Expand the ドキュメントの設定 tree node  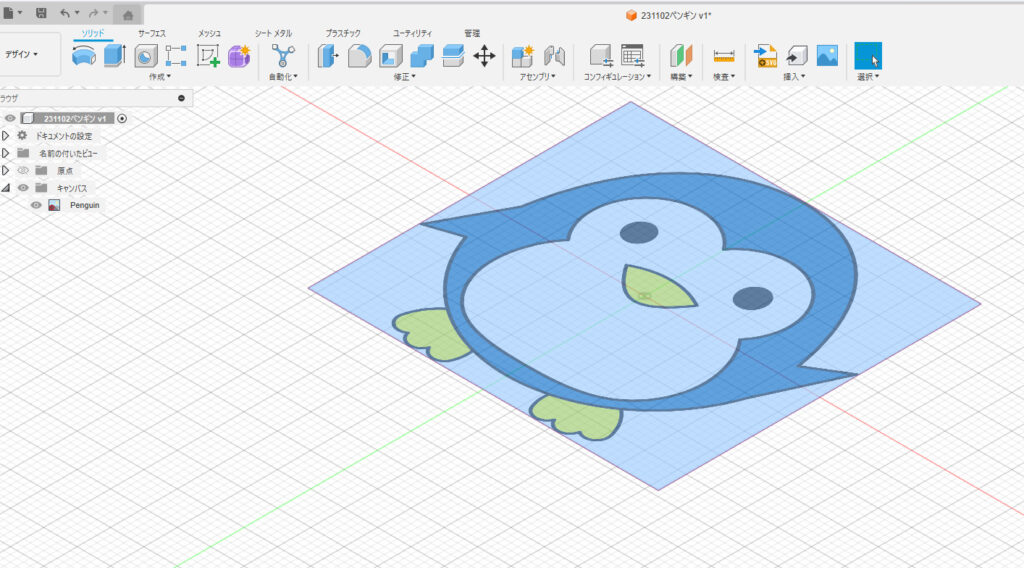(x=6, y=135)
